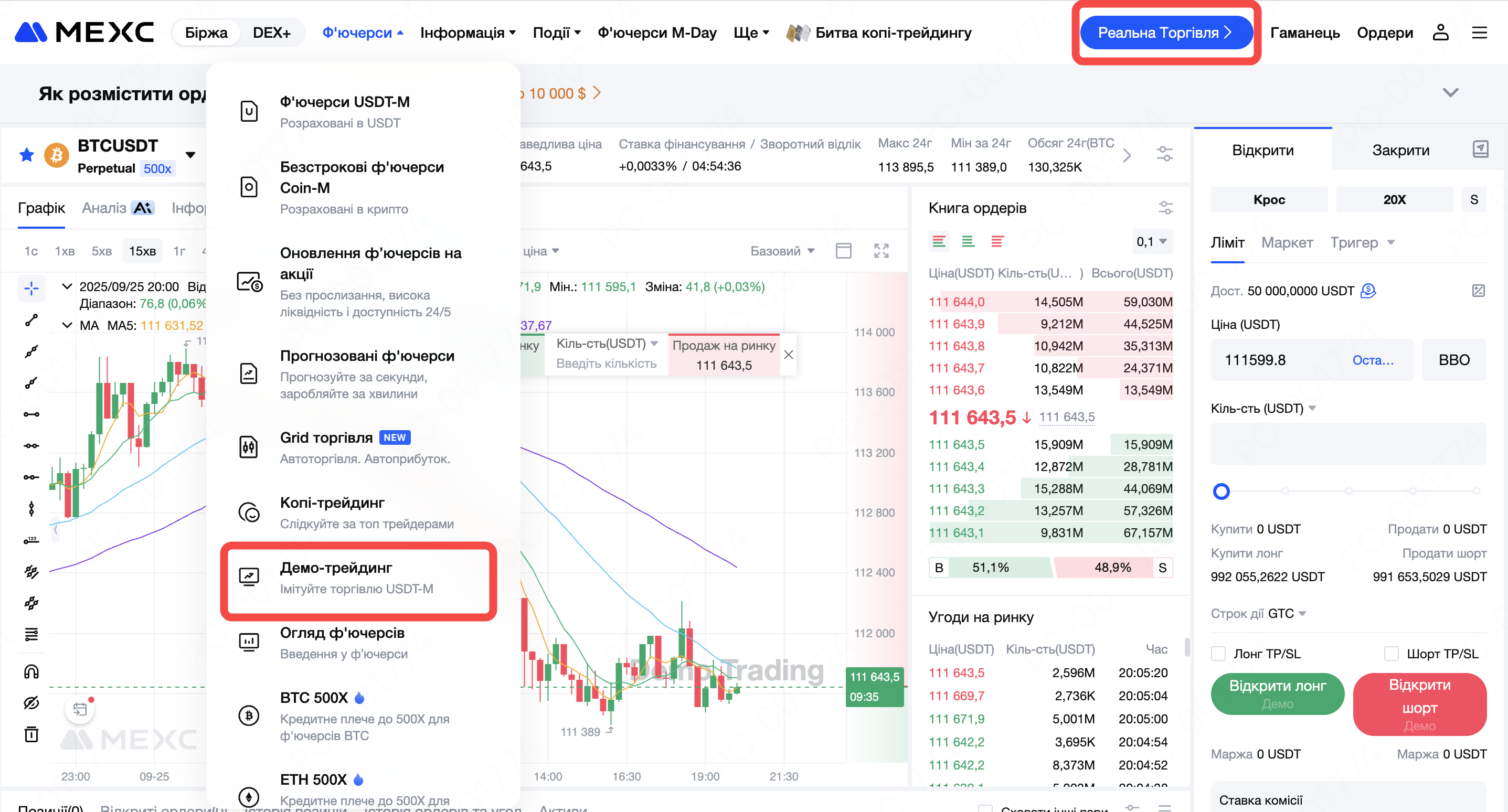Toggle the BTCUSDT favorite star
The width and height of the screenshot is (1508, 812).
click(x=27, y=155)
